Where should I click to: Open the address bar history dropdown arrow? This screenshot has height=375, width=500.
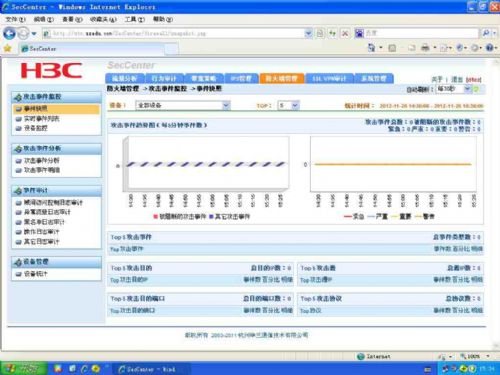pyautogui.click(x=308, y=33)
